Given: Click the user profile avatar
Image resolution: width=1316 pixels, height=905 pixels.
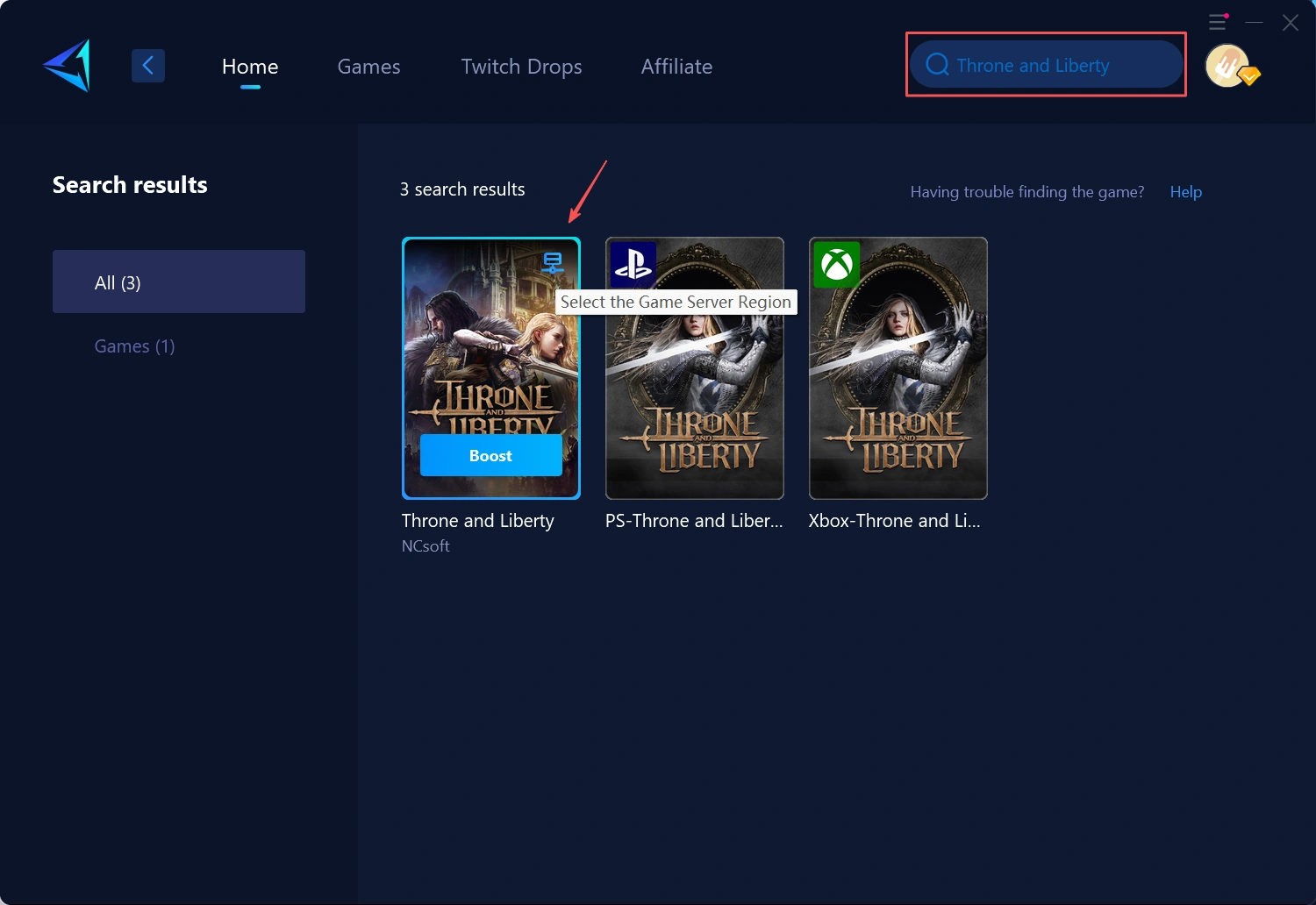Looking at the screenshot, I should click(x=1228, y=66).
